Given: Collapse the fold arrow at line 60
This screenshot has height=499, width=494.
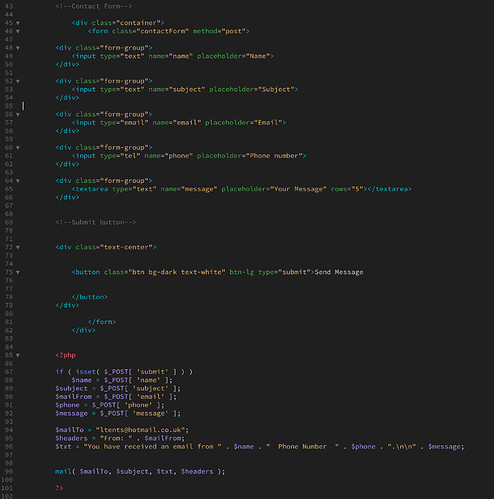Looking at the screenshot, I should [18, 148].
